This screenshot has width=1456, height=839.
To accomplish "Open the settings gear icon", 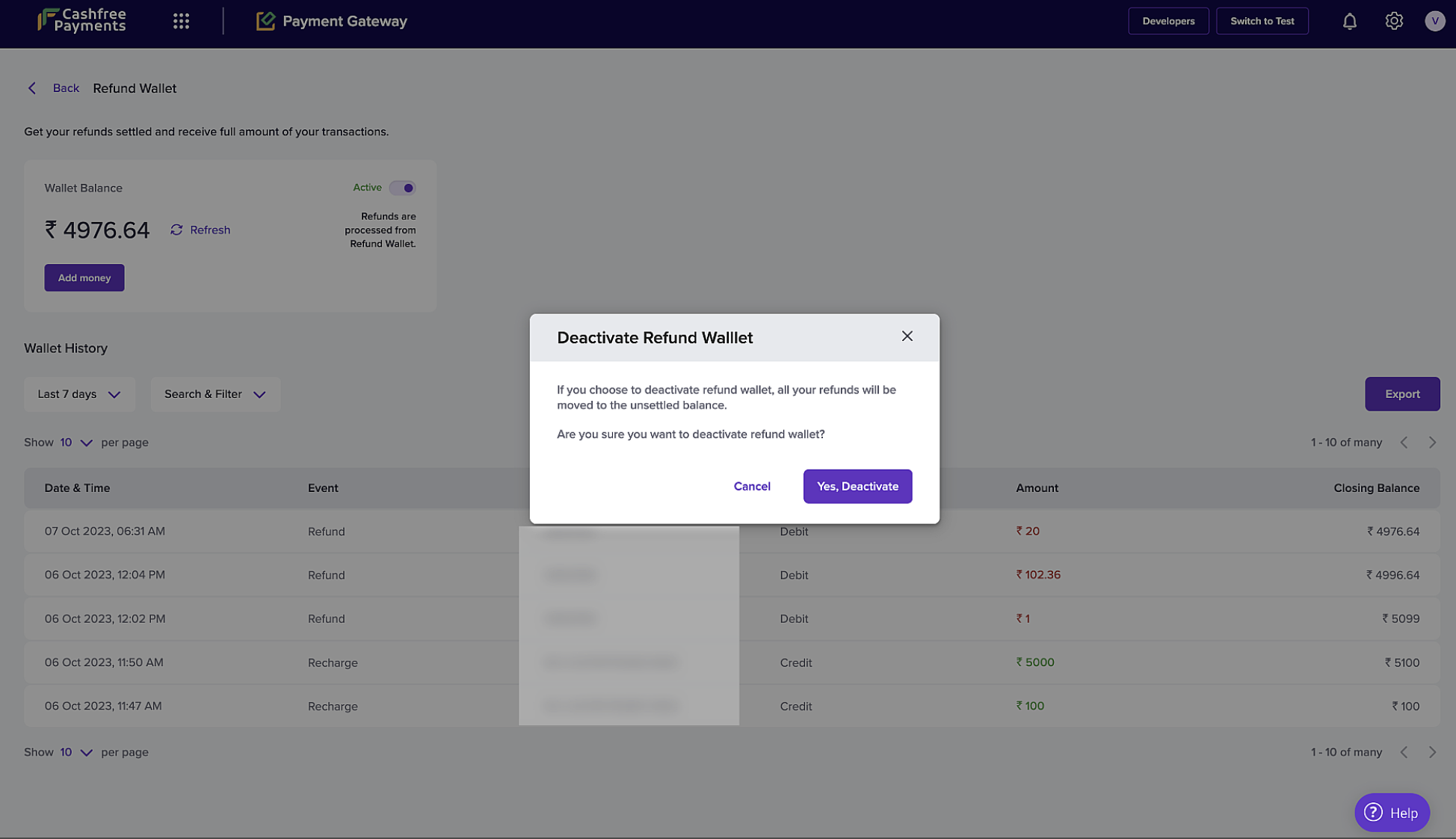I will point(1393,21).
